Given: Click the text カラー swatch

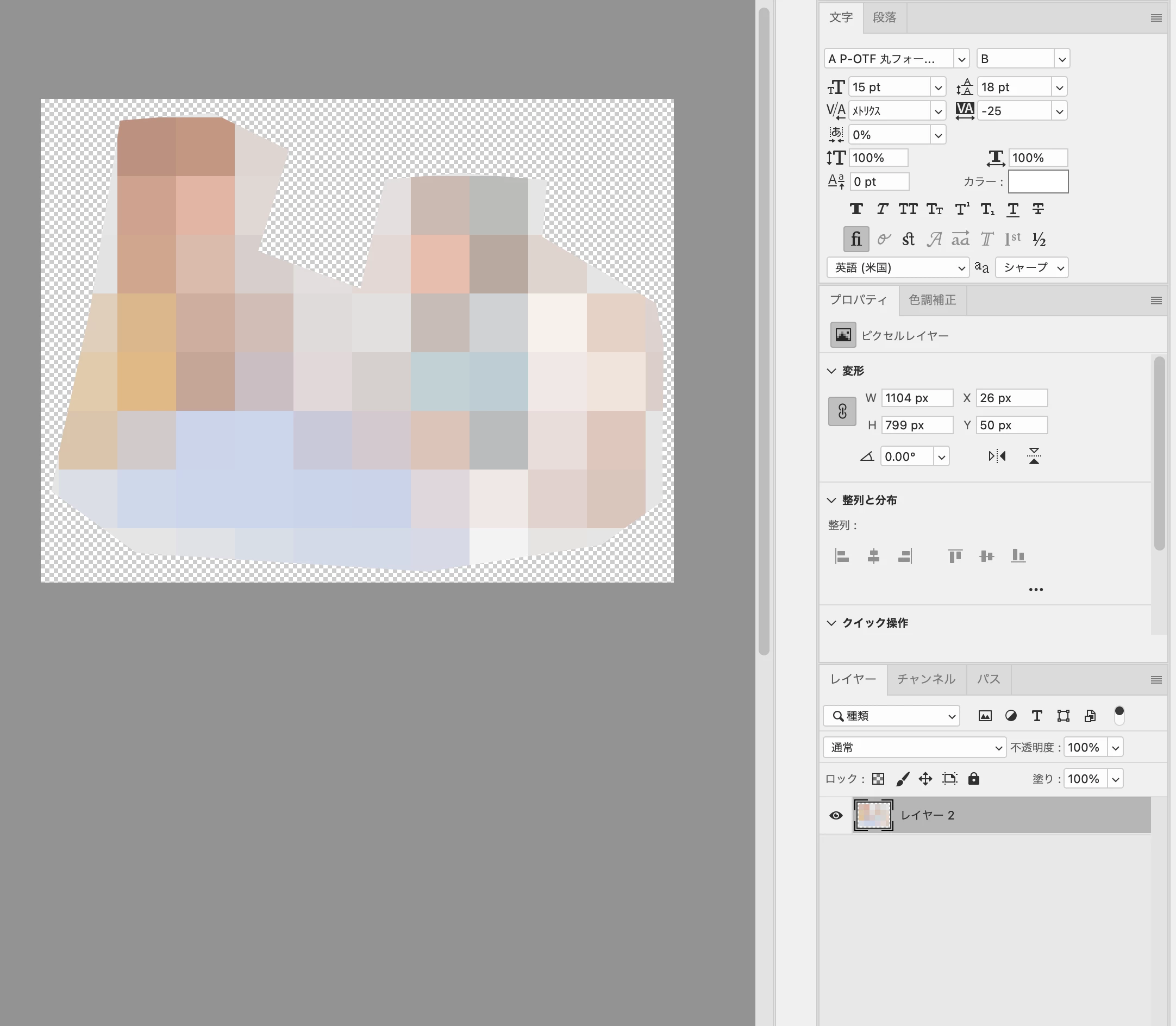Looking at the screenshot, I should [x=1037, y=182].
